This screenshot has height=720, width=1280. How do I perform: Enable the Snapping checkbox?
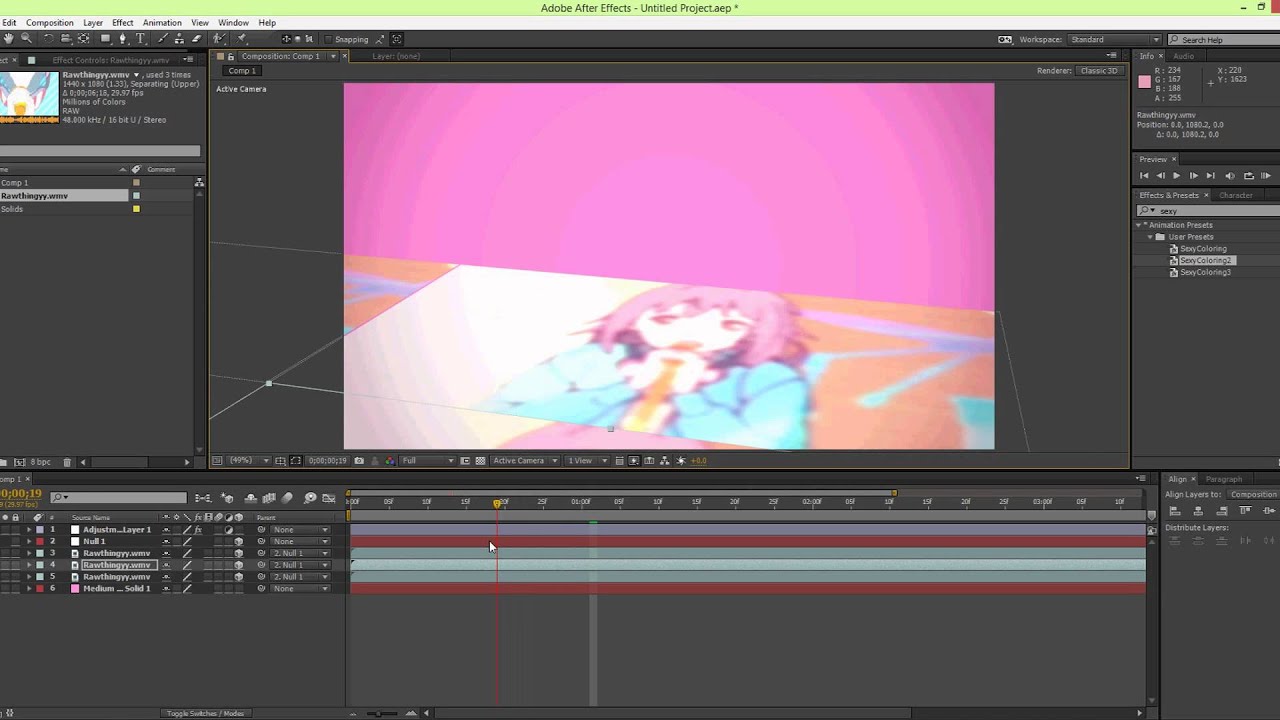pos(328,39)
